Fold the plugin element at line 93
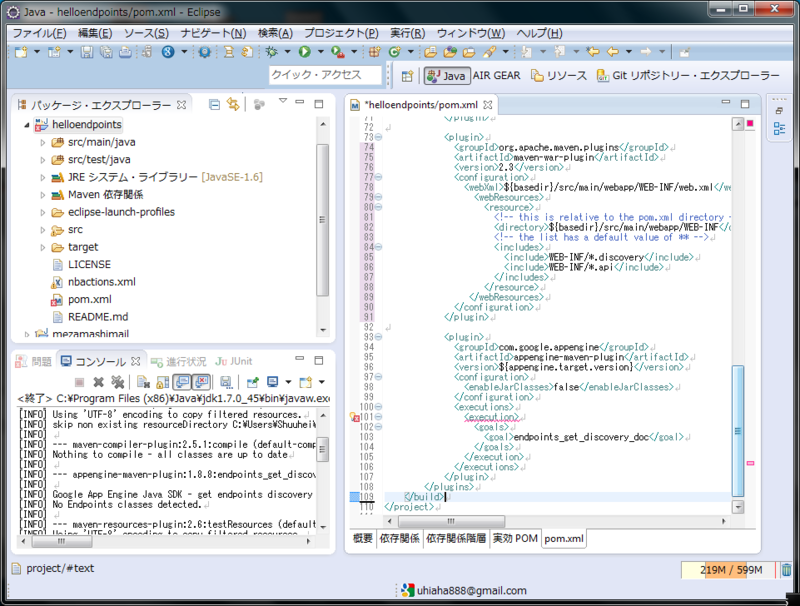Image resolution: width=800 pixels, height=606 pixels. (x=379, y=337)
